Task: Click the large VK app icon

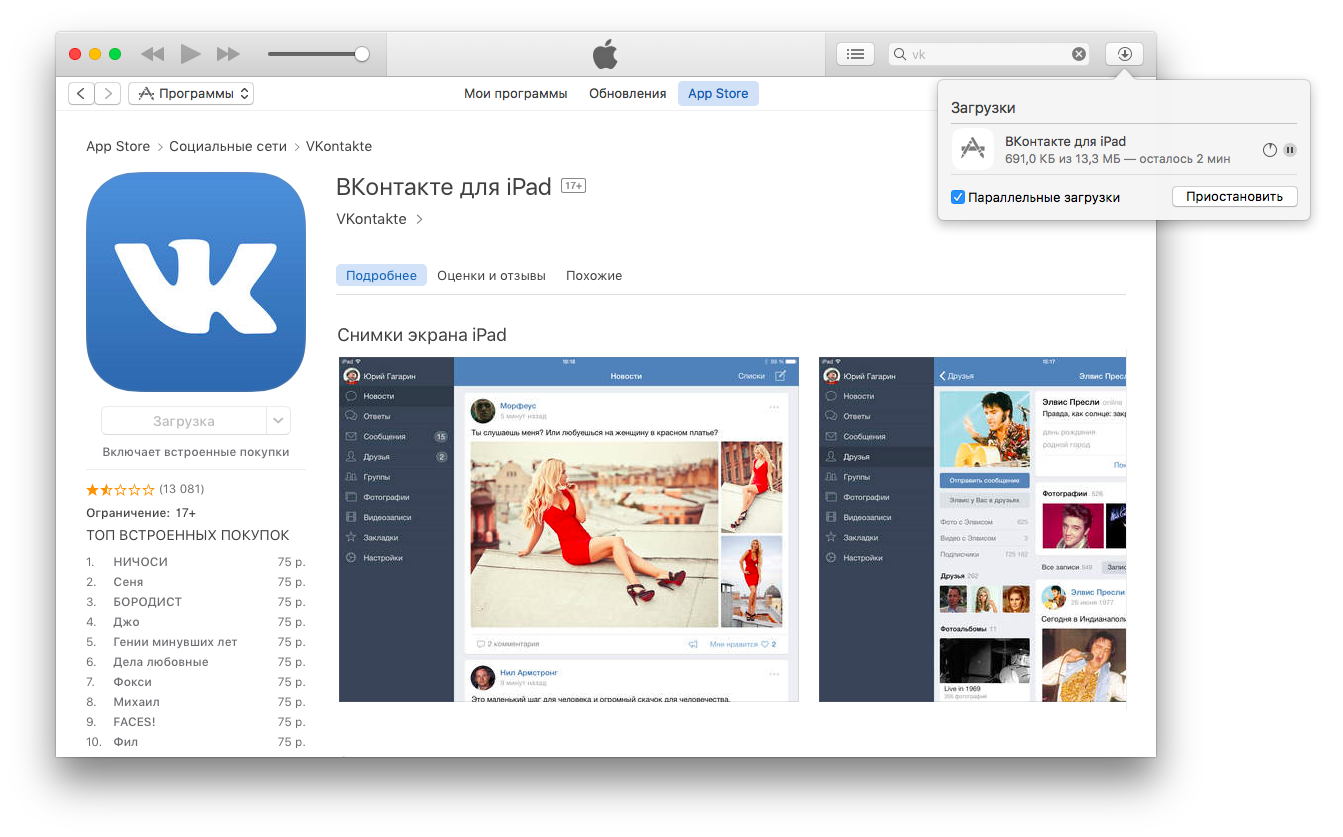Action: [196, 282]
